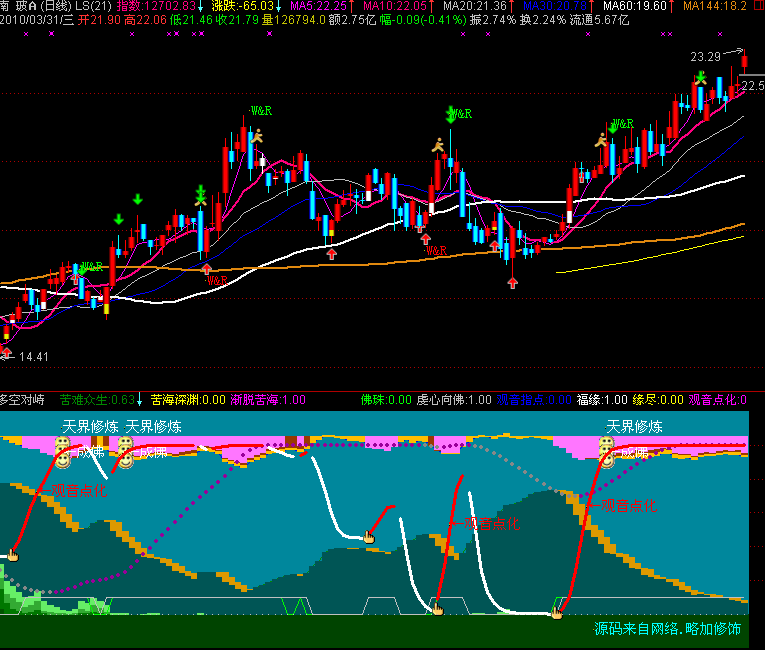The image size is (765, 650).
Task: Click the 涨跌:-65.03 change value
Action: (x=242, y=6)
